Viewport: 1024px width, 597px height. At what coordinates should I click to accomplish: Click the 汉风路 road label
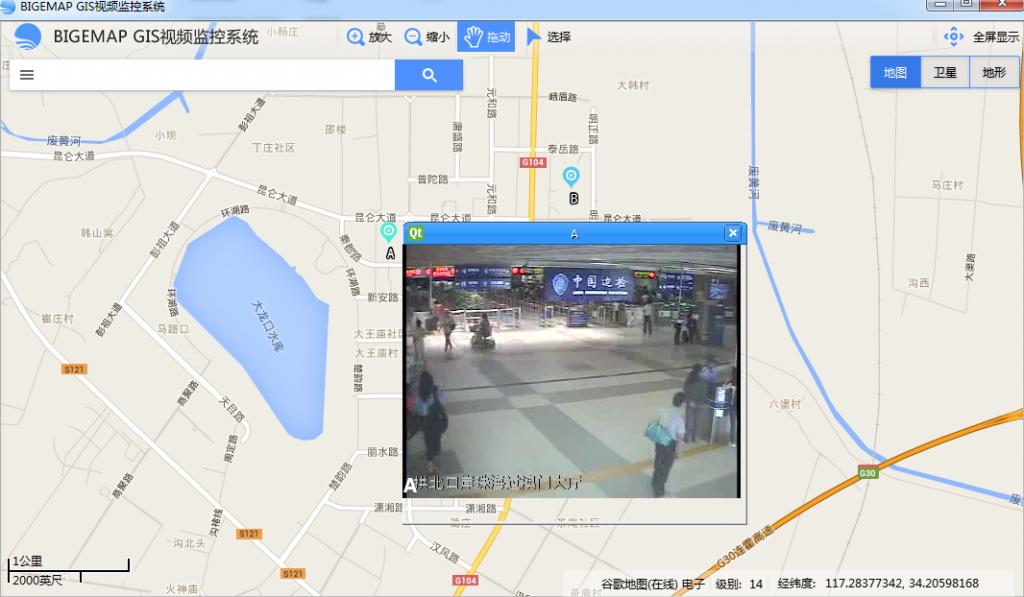pos(445,552)
